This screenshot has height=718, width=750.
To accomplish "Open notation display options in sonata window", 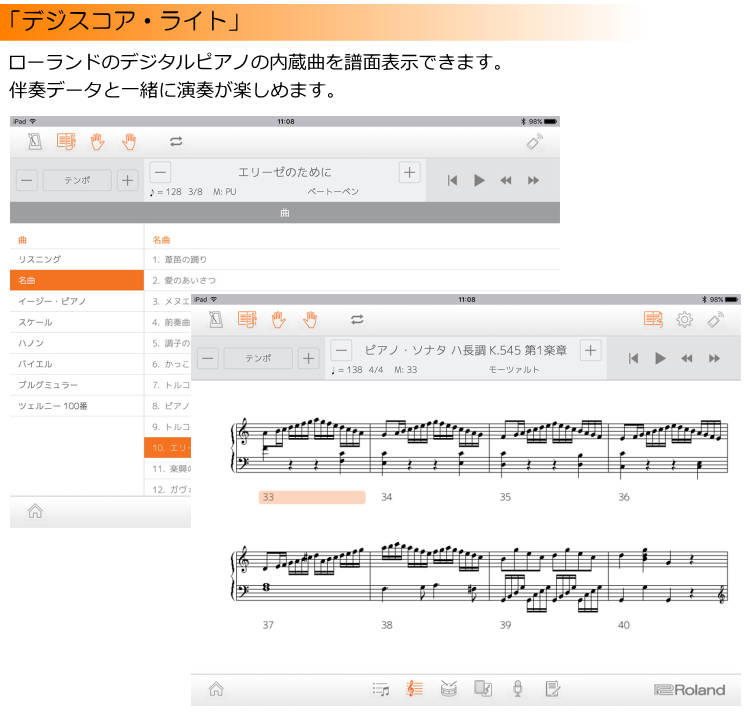I will [x=653, y=320].
